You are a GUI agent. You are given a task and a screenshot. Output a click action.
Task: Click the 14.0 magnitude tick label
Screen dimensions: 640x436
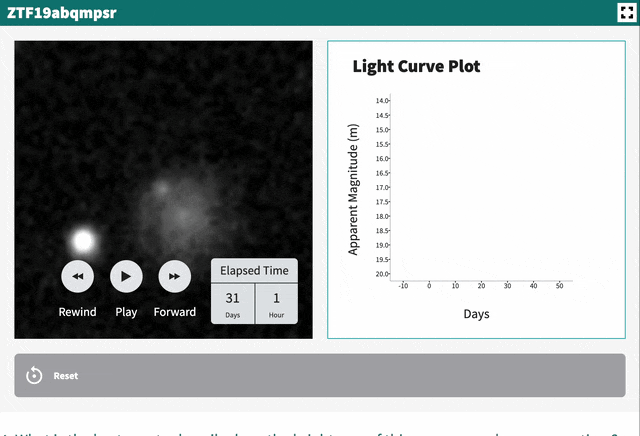[382, 100]
